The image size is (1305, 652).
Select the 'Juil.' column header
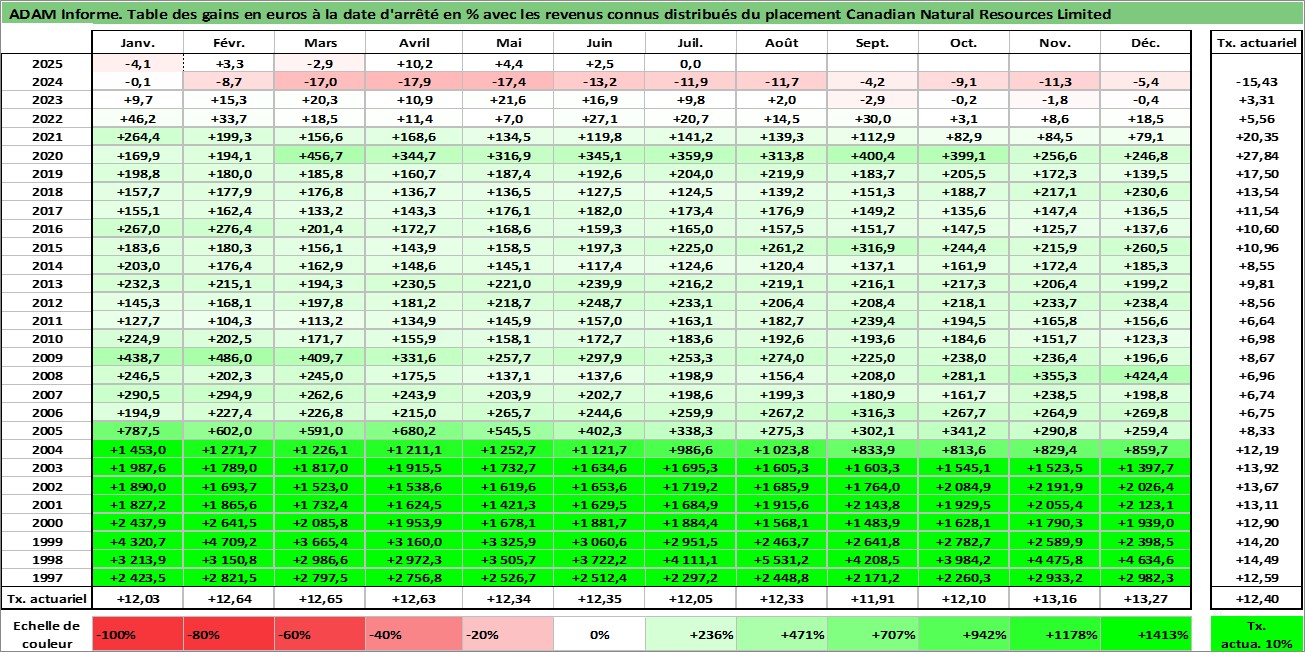point(691,43)
